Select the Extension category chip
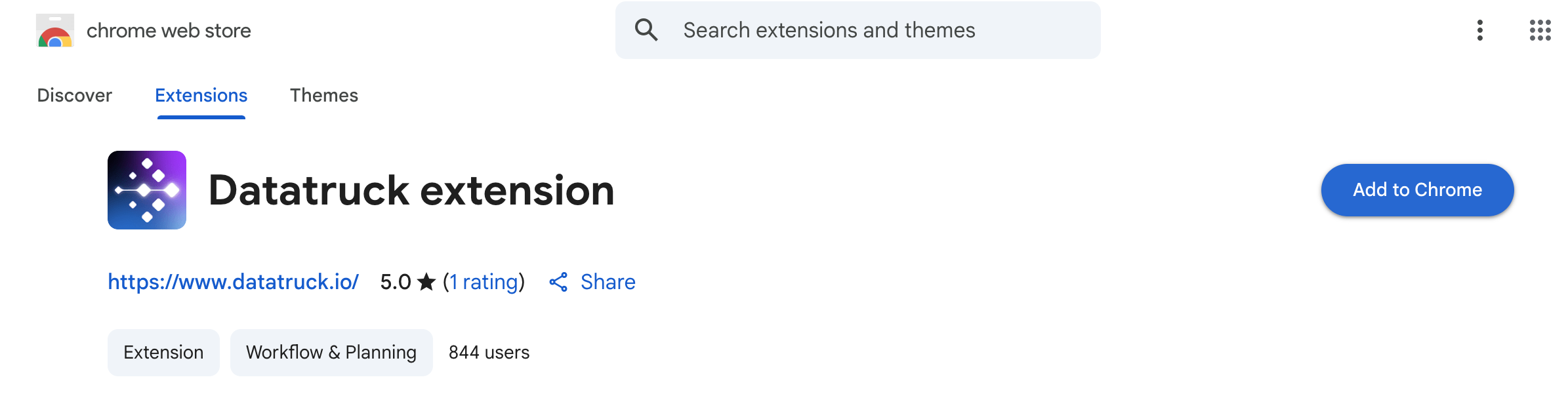This screenshot has width=1568, height=413. click(x=163, y=352)
